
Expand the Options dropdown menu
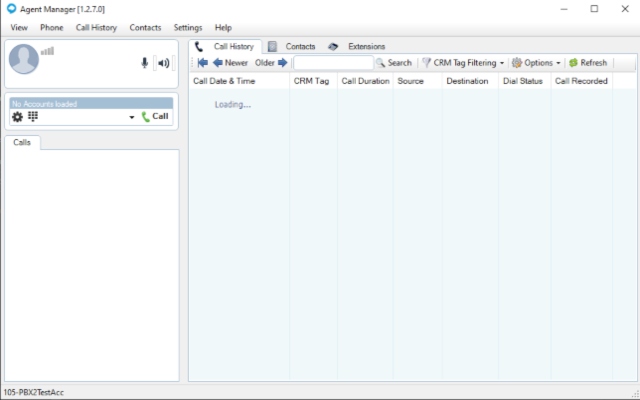[x=537, y=63]
